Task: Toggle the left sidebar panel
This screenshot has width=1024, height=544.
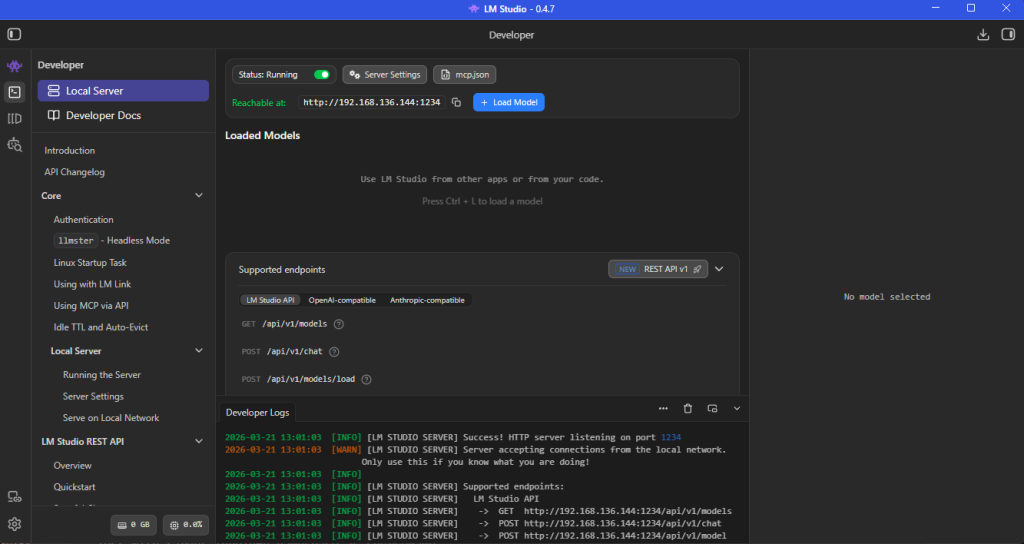Action: click(14, 34)
